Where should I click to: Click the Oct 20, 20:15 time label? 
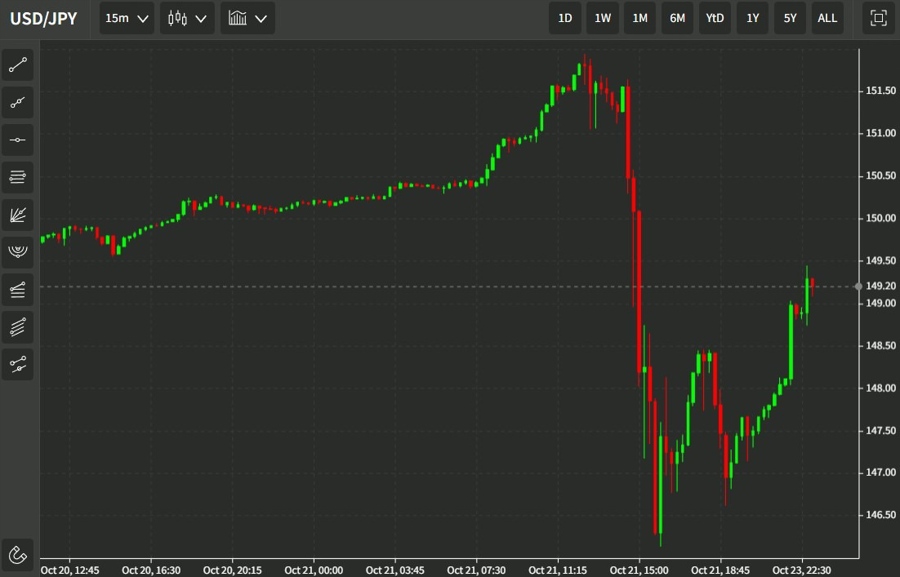232,570
